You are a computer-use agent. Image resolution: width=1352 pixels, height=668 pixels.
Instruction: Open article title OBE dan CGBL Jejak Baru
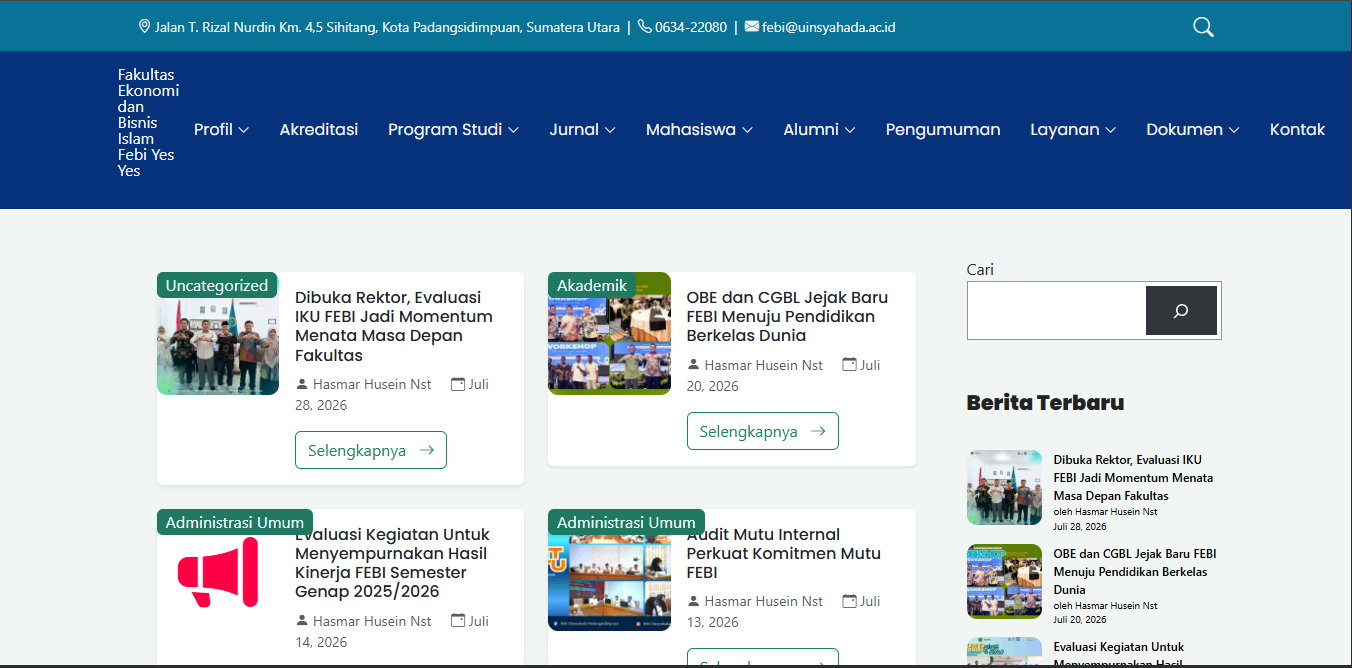pyautogui.click(x=787, y=316)
